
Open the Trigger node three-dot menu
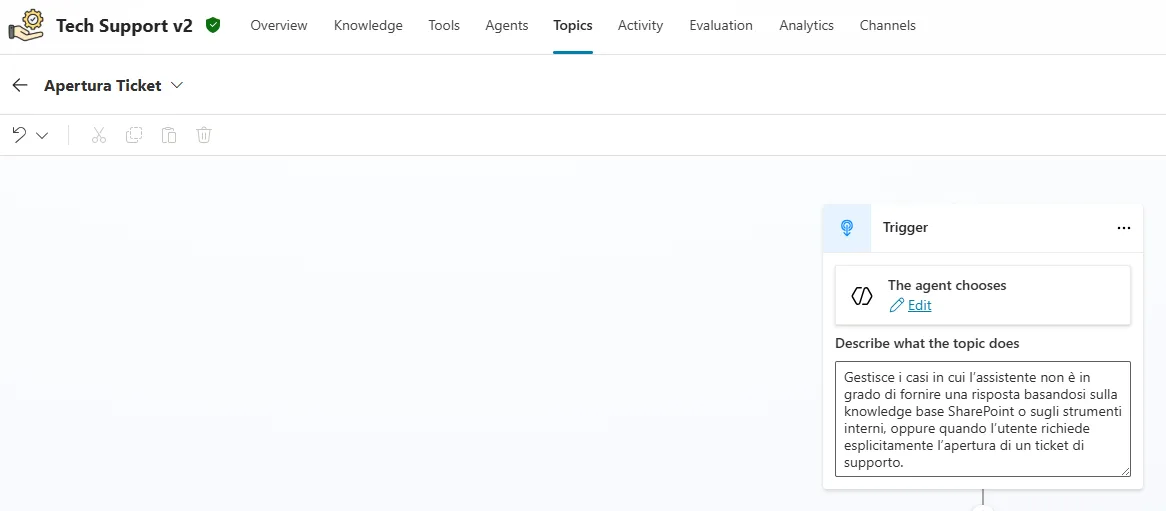(1123, 228)
